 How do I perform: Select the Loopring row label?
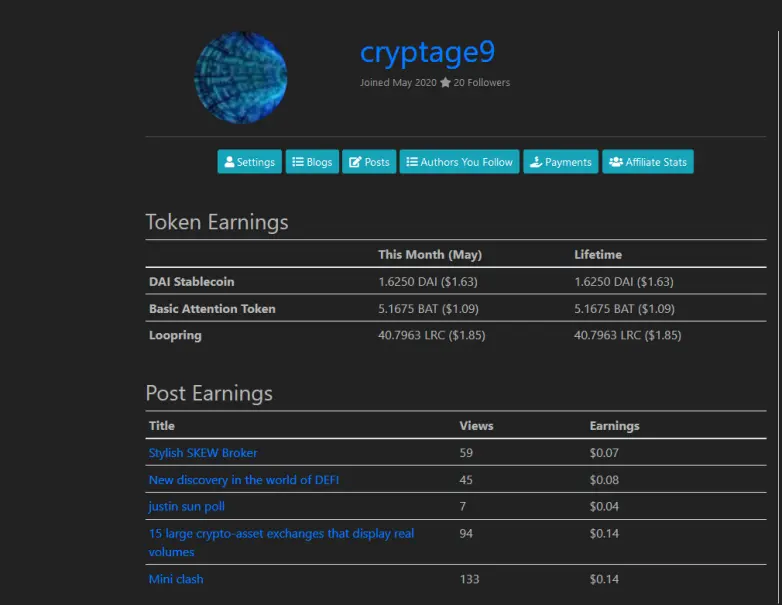pyautogui.click(x=175, y=335)
